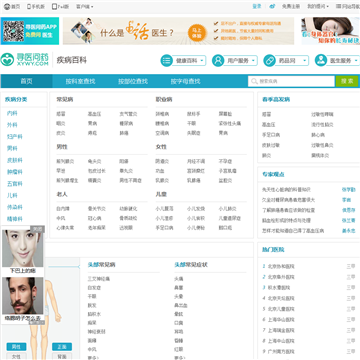Open 三叉神经痛 under head diseases

click(99, 279)
